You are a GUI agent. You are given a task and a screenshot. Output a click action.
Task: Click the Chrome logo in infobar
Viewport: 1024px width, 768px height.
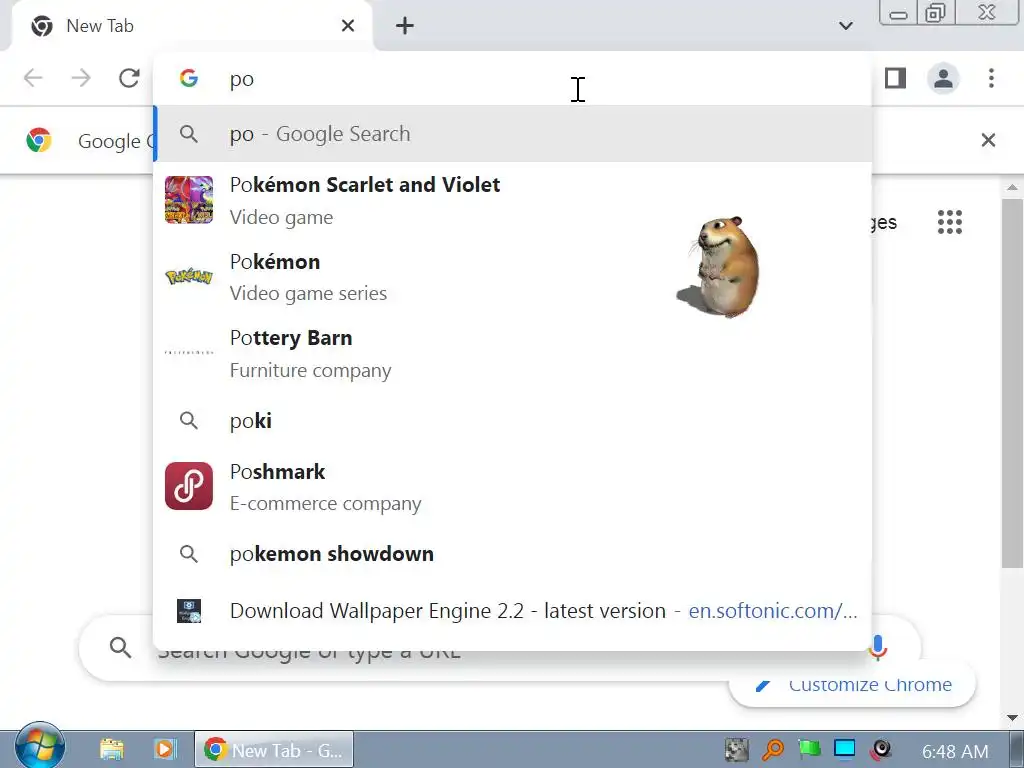[39, 140]
